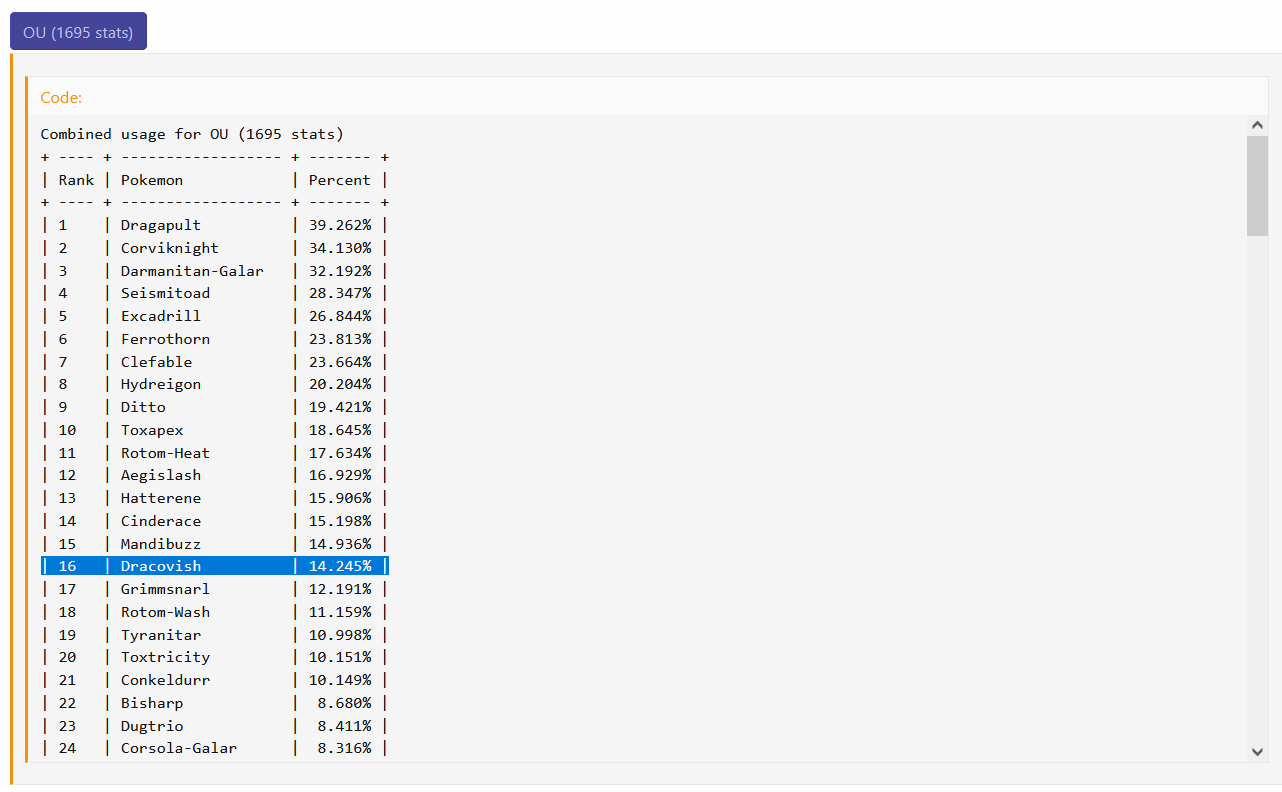1282x792 pixels.
Task: Select the Toxapex entry
Action: coord(152,430)
